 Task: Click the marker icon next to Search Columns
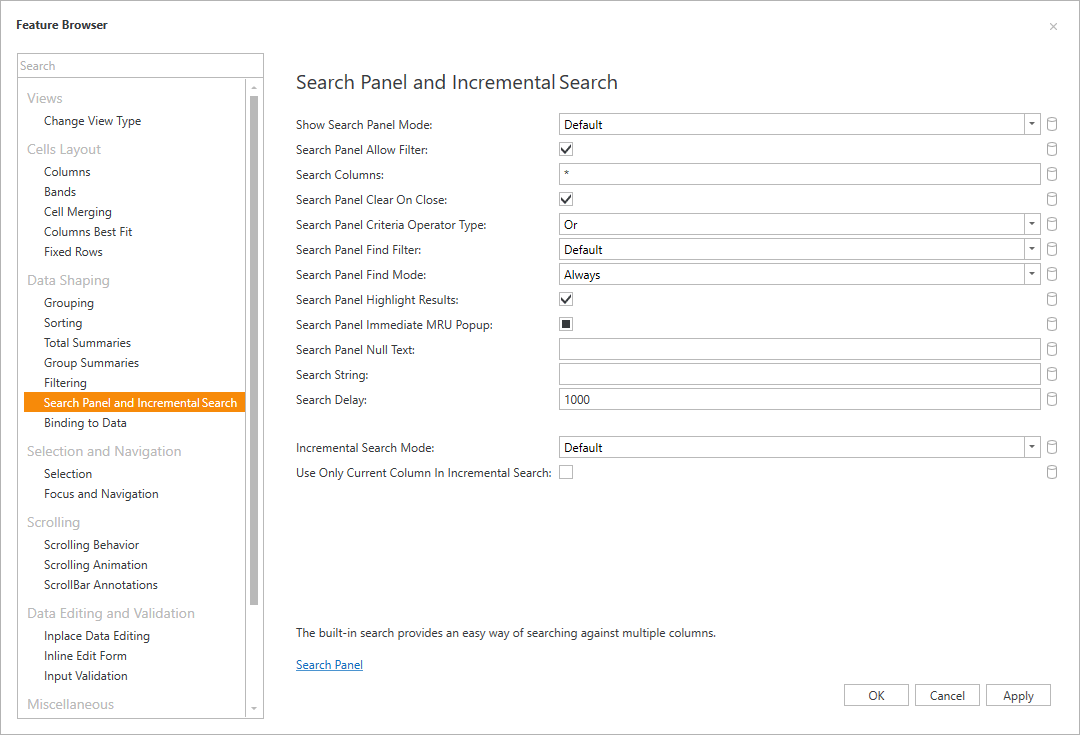click(x=1051, y=175)
